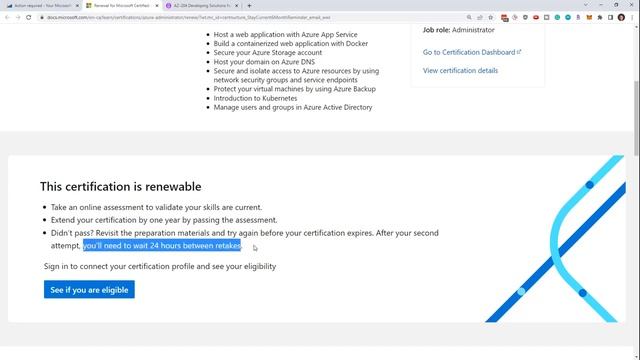Click See if you are eligible button
This screenshot has height=360, width=640.
tap(89, 289)
